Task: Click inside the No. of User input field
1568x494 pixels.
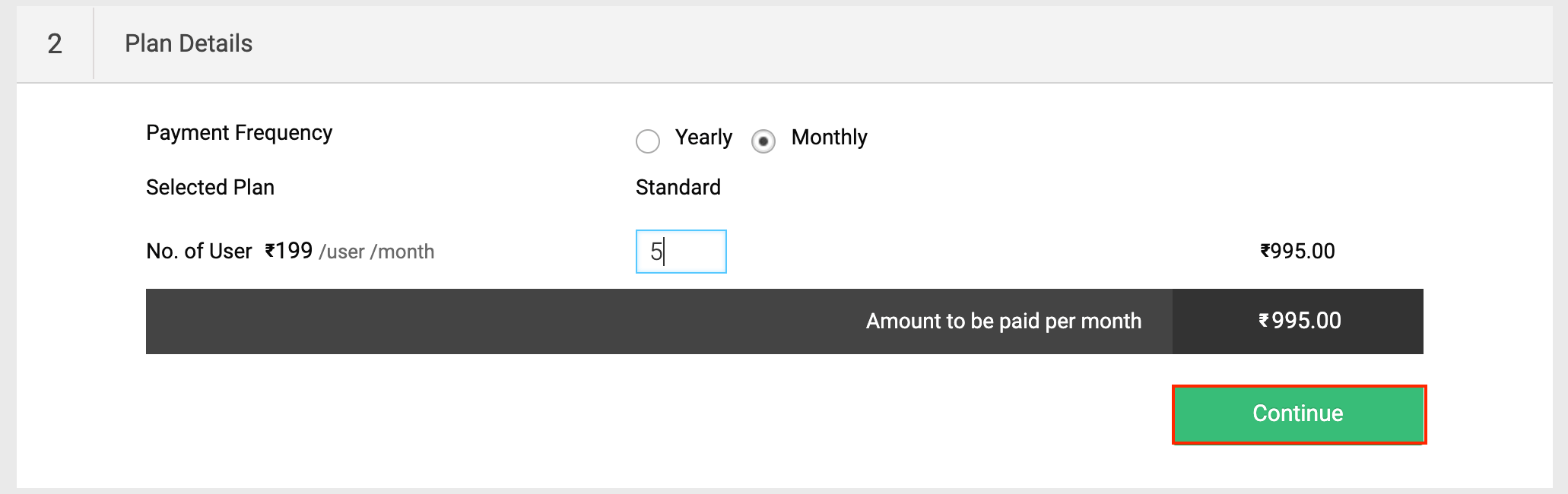Action: click(681, 251)
